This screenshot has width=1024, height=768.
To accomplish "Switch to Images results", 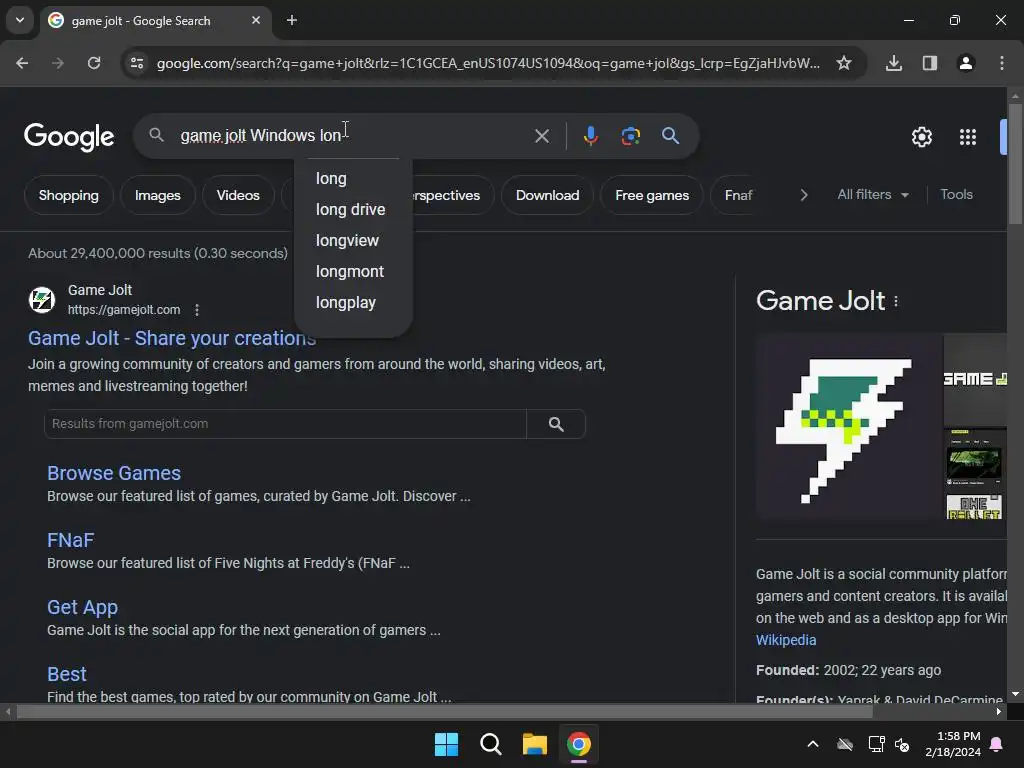I will (157, 195).
